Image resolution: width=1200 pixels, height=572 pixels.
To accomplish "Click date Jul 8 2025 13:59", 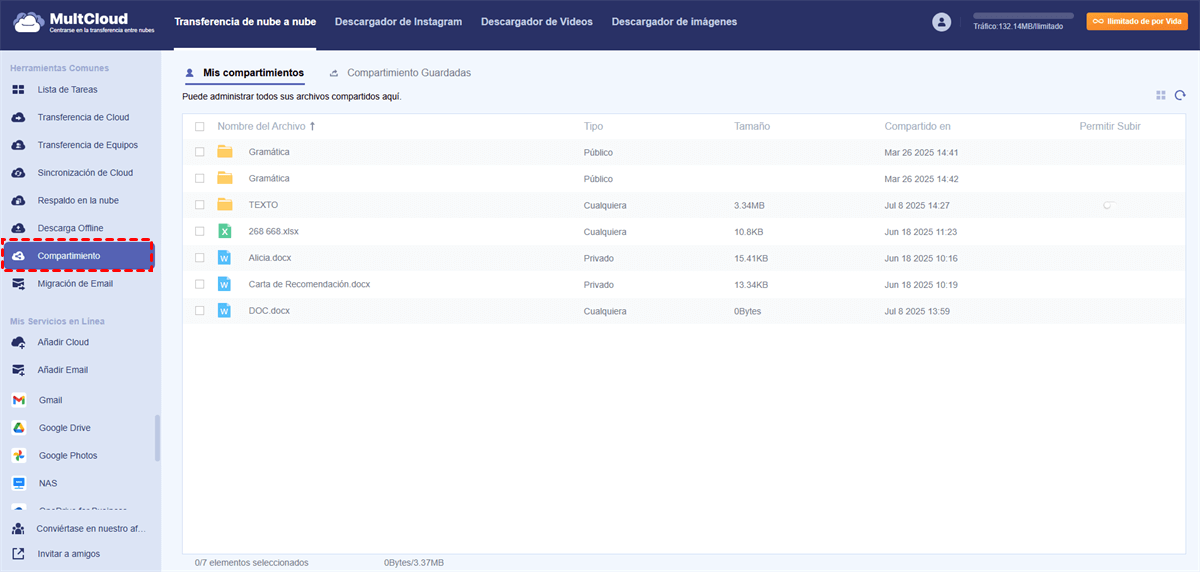I will click(x=917, y=311).
